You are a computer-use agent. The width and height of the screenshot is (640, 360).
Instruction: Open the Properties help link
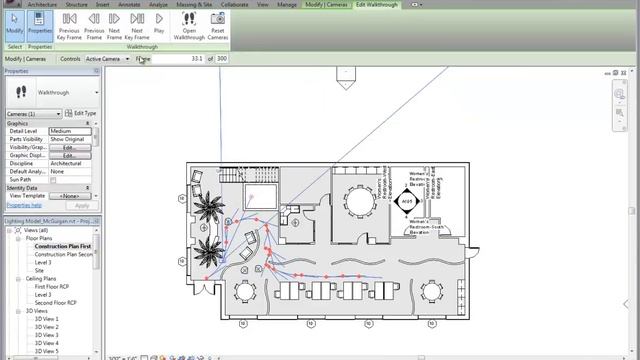pos(24,205)
